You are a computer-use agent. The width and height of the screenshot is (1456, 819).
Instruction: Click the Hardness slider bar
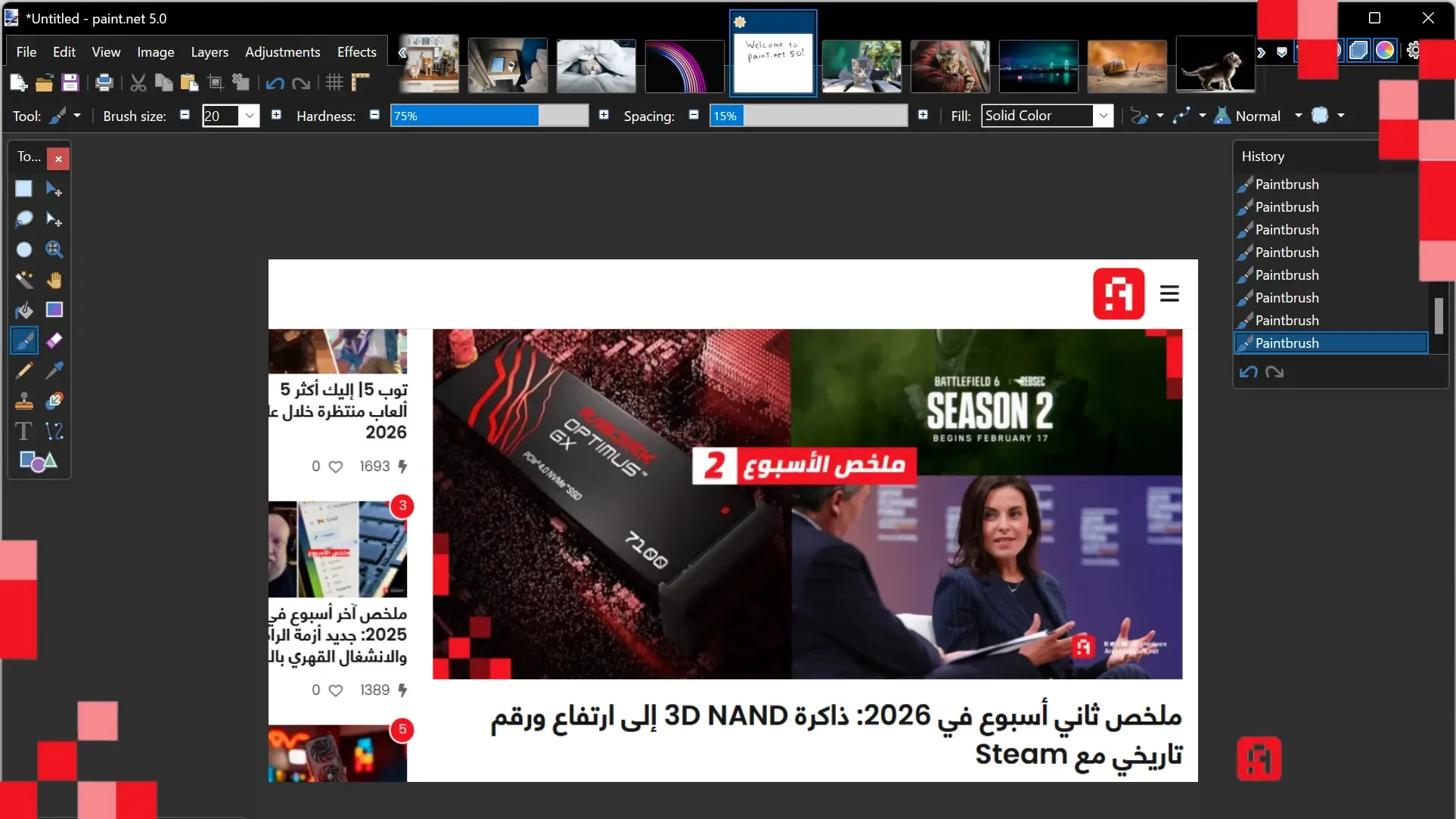489,116
